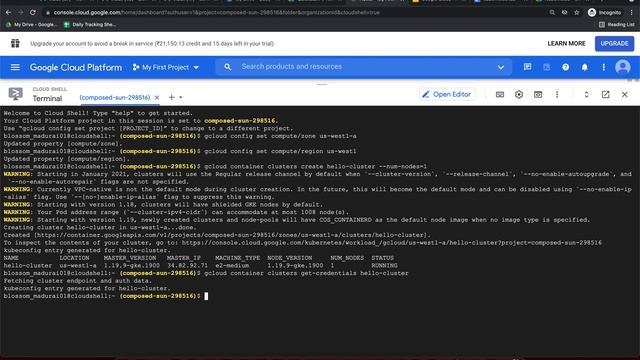Screen dimensions: 640x360
Task: Click the hello-cluster name in the table output
Action: click(28, 265)
